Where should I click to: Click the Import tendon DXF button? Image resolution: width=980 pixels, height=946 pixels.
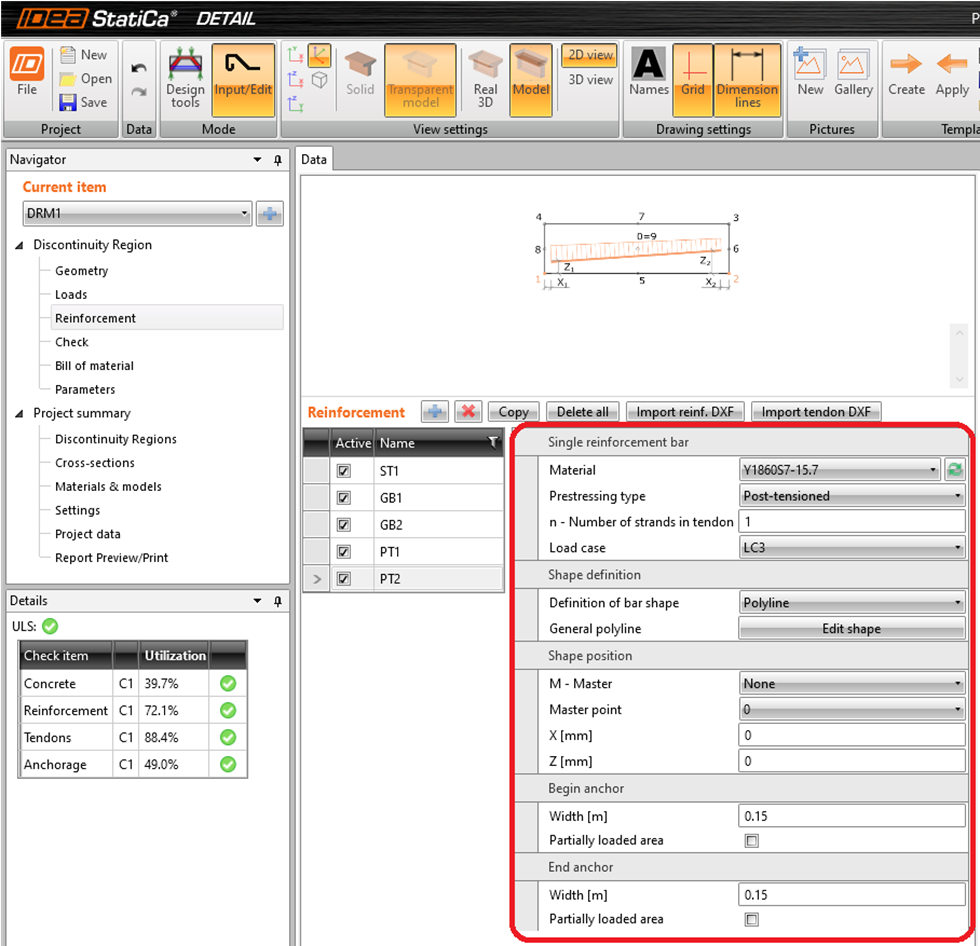816,411
